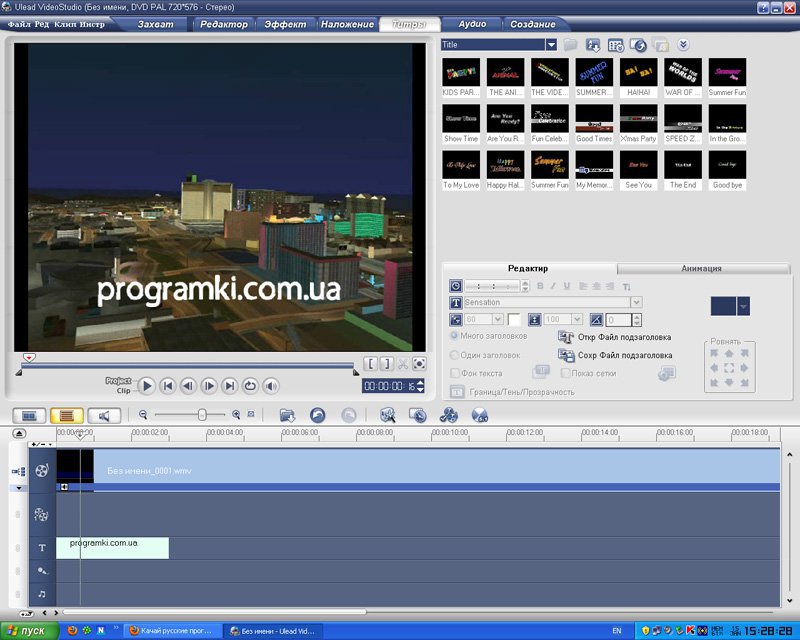
Task: Move the timeline zoom slider
Action: pos(202,414)
